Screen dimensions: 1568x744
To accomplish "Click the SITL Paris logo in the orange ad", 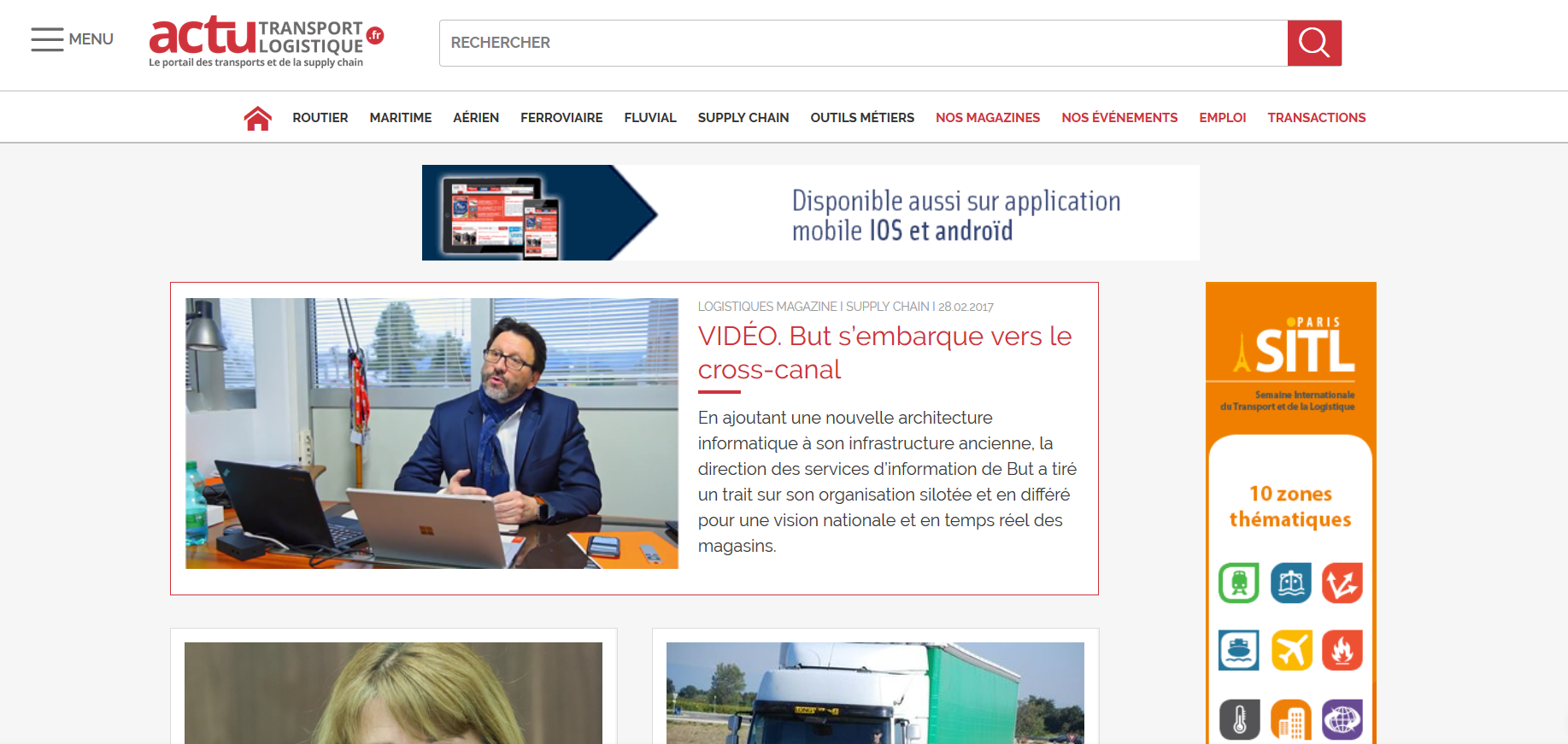I will pyautogui.click(x=1293, y=346).
